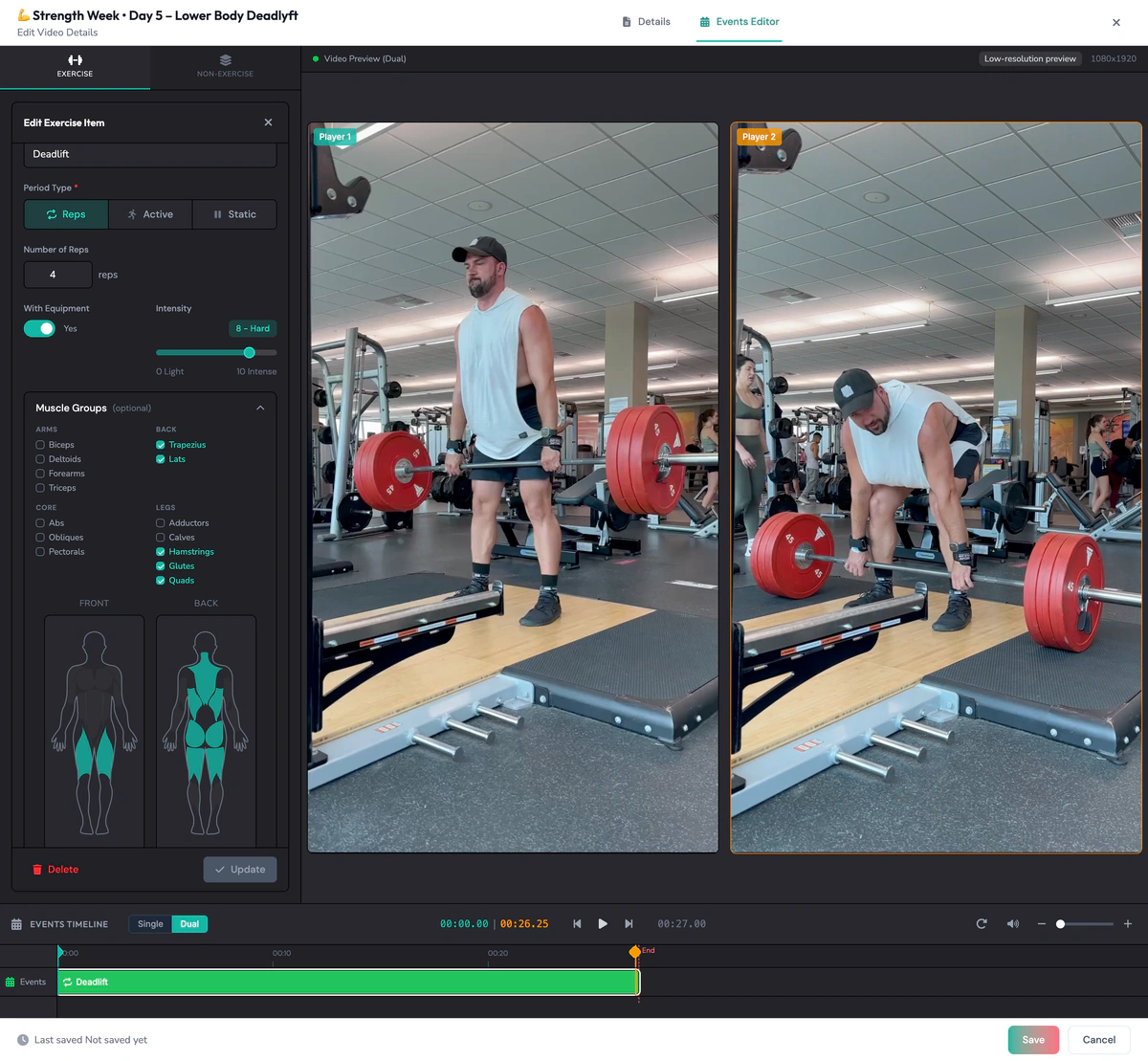Click the last saved clock icon
1148x1061 pixels.
(x=23, y=1040)
